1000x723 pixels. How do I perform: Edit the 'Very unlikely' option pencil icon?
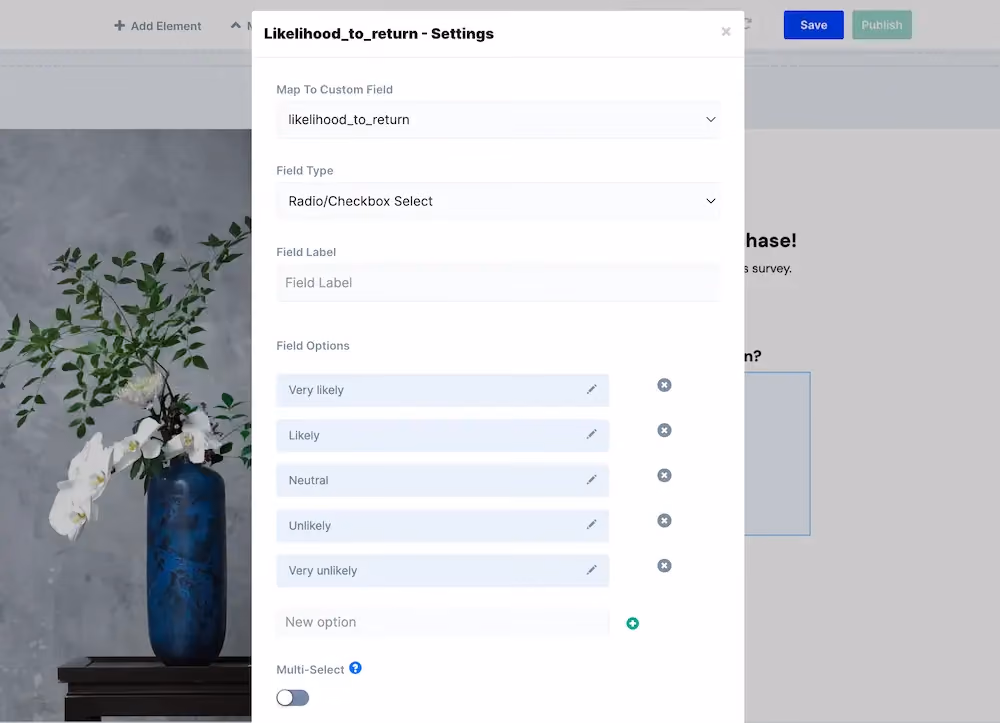click(592, 570)
